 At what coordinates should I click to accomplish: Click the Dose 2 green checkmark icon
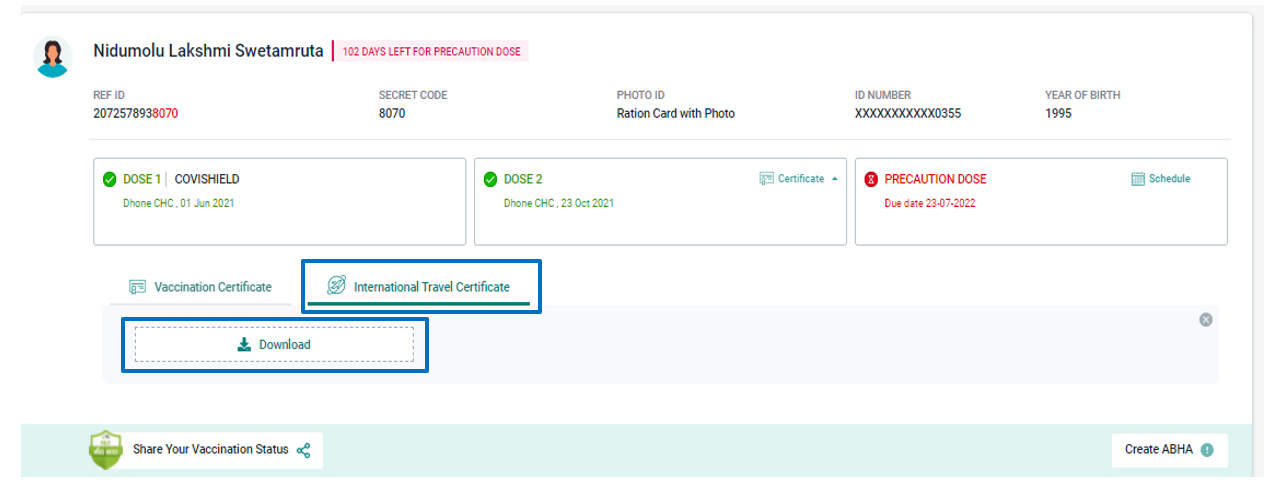(490, 180)
